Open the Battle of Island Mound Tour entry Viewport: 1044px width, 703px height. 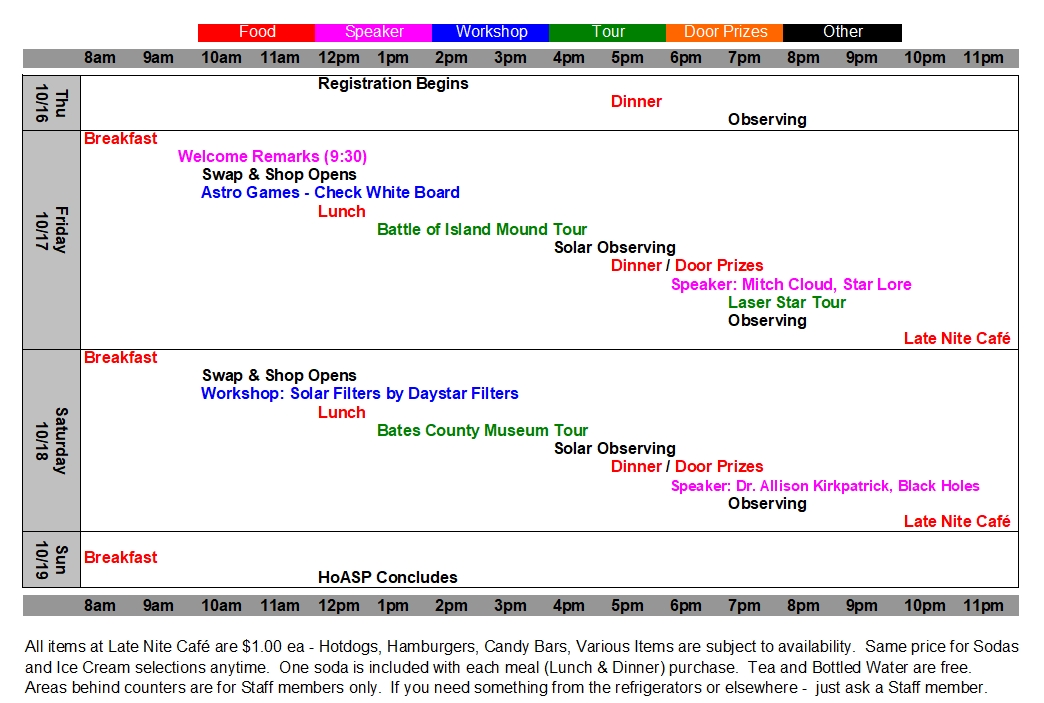(x=482, y=230)
